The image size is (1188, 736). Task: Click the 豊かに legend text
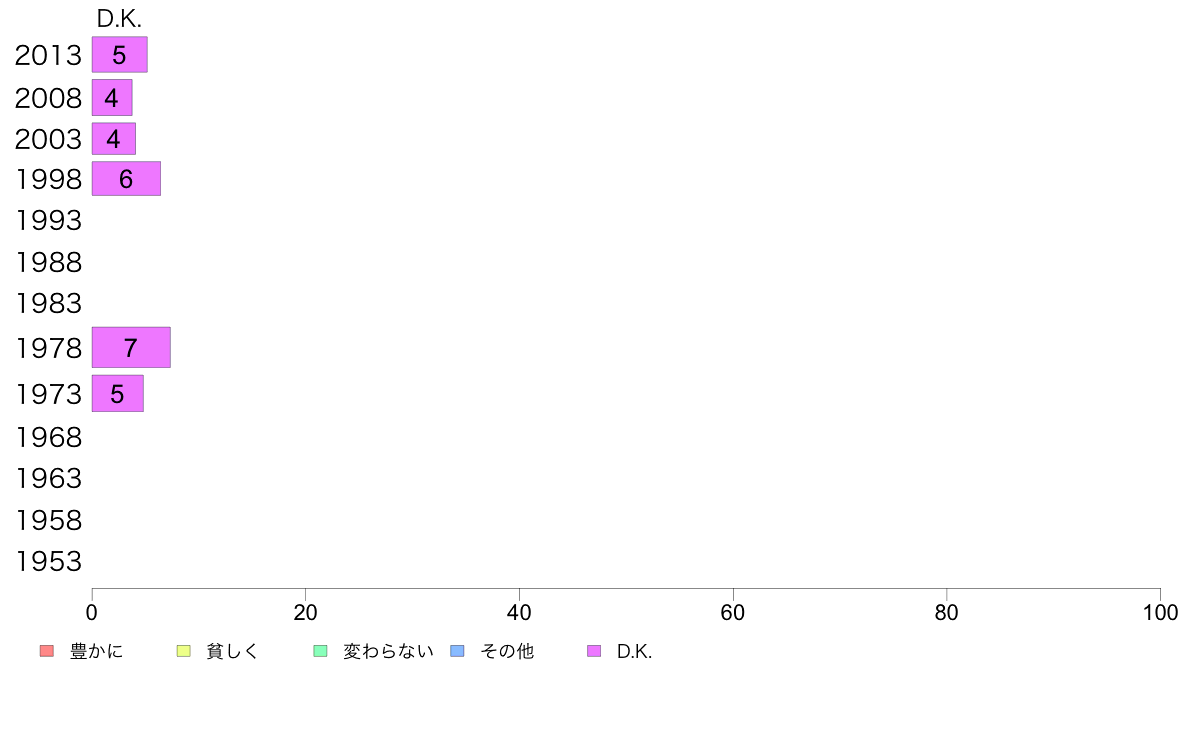pos(96,651)
